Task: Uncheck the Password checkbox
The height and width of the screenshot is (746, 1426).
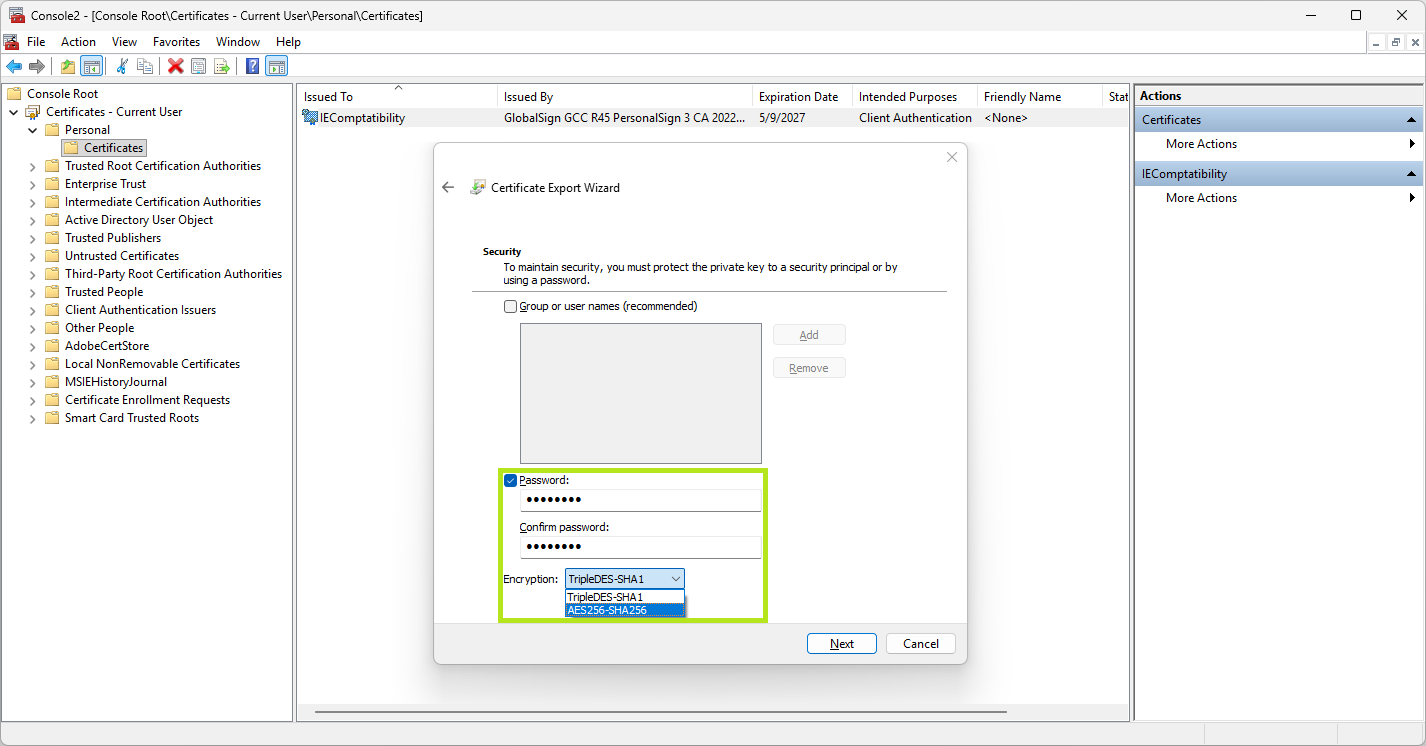Action: tap(511, 480)
